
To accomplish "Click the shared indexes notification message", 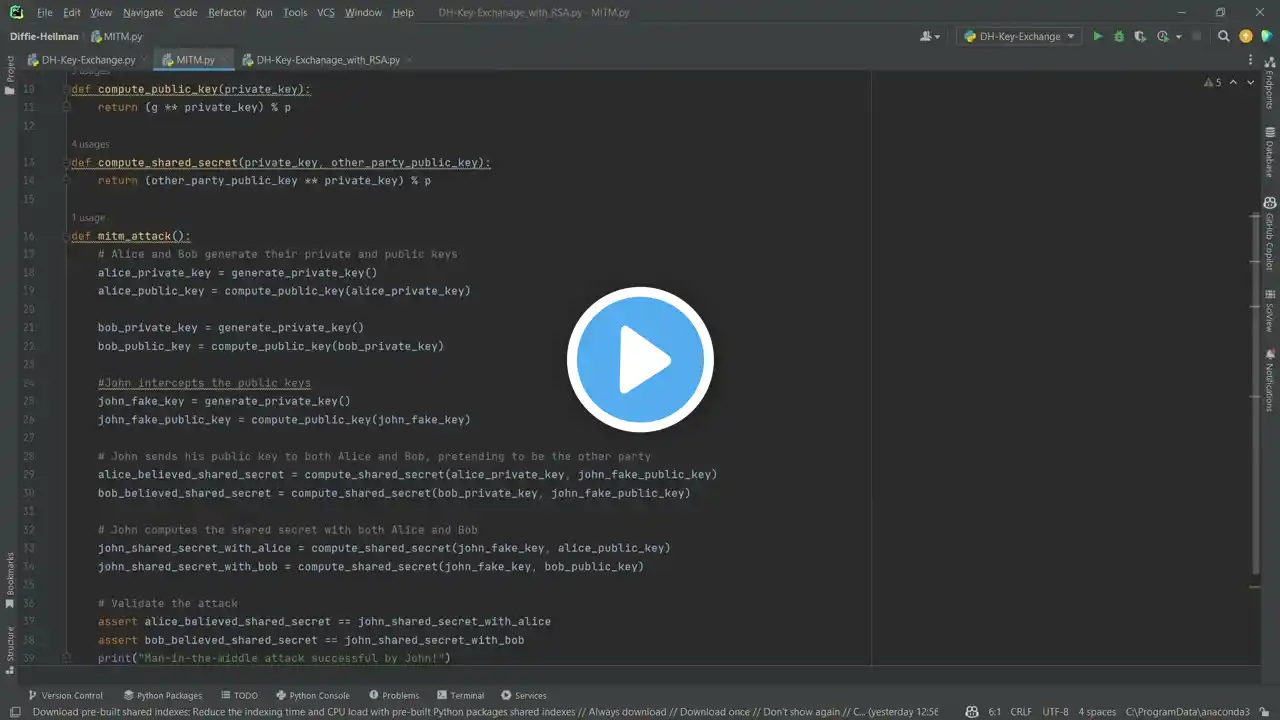I will point(485,712).
